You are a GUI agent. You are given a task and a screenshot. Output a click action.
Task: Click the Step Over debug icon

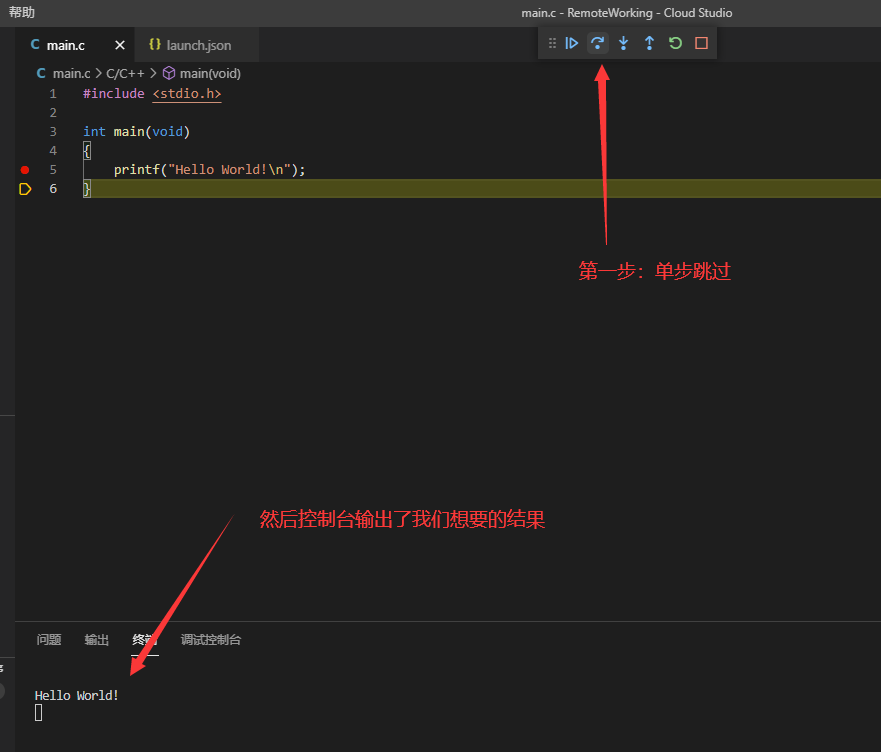coord(598,43)
